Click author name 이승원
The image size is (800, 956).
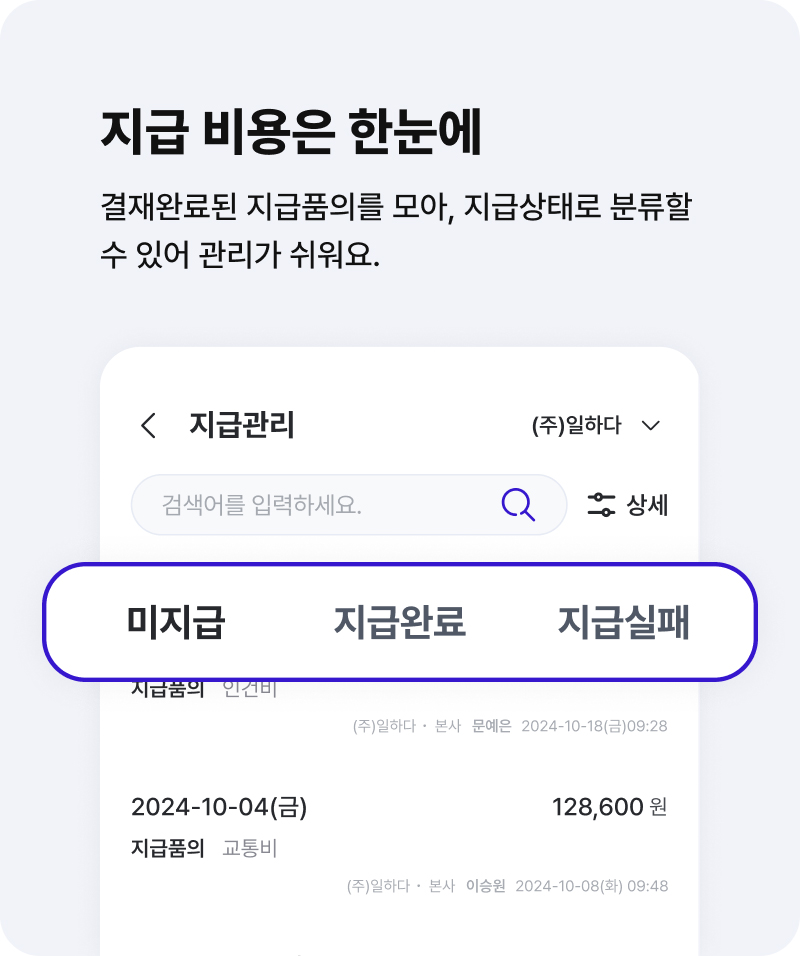point(485,886)
